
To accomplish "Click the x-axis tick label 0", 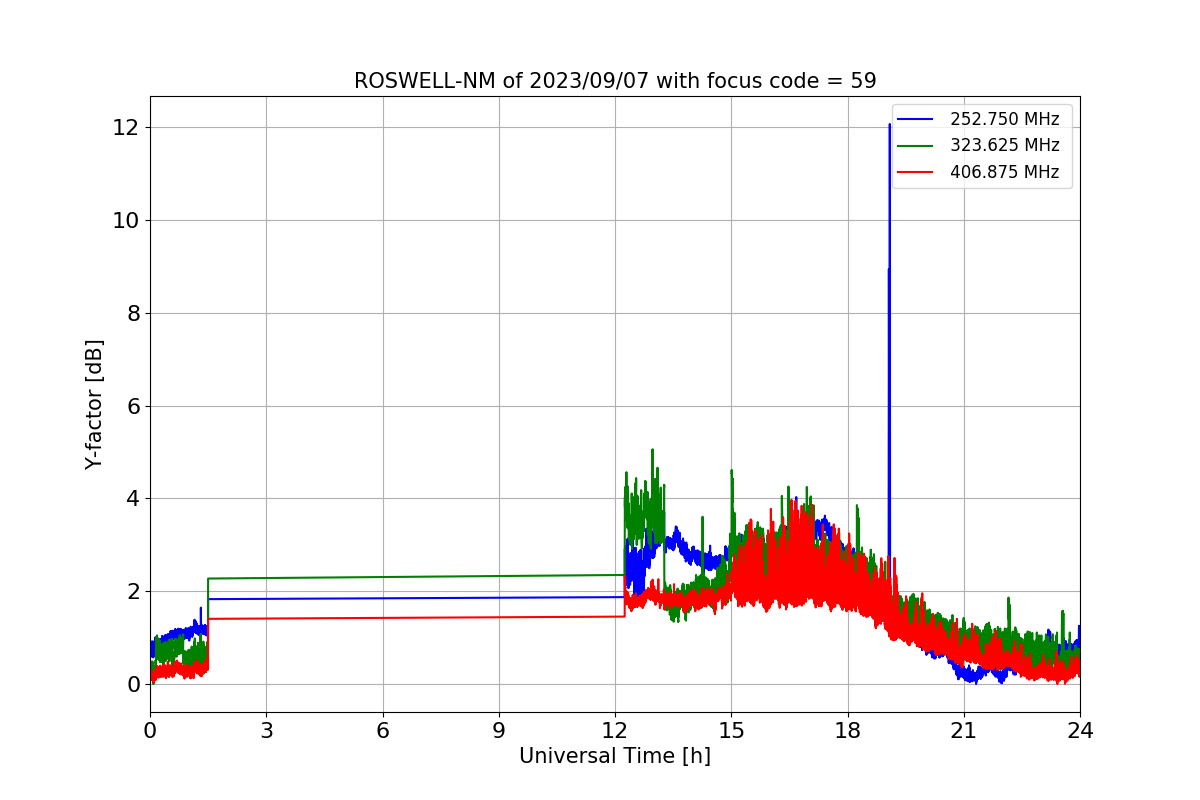I will click(x=150, y=731).
